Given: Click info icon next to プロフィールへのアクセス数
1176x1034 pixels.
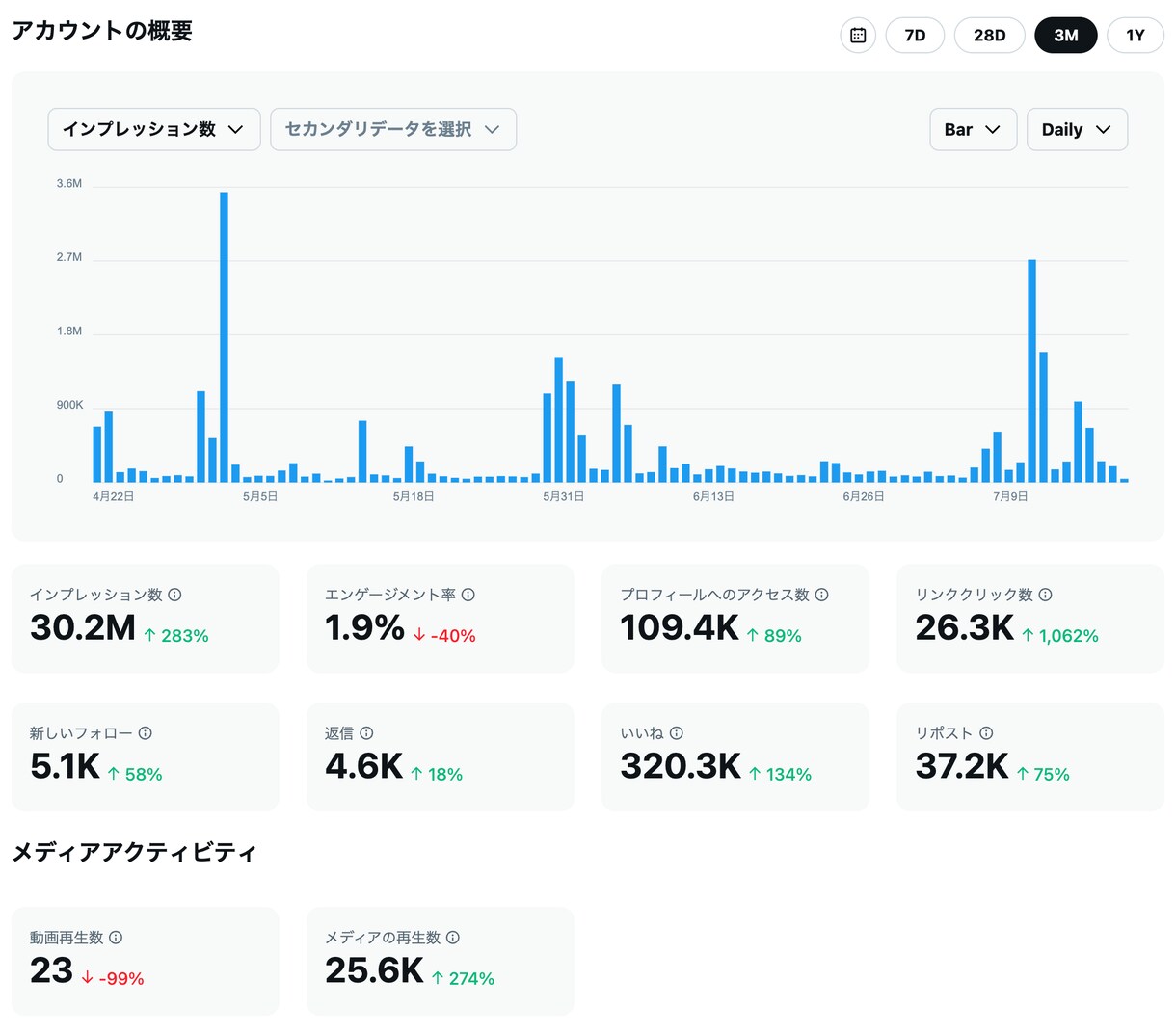Looking at the screenshot, I should 822,595.
